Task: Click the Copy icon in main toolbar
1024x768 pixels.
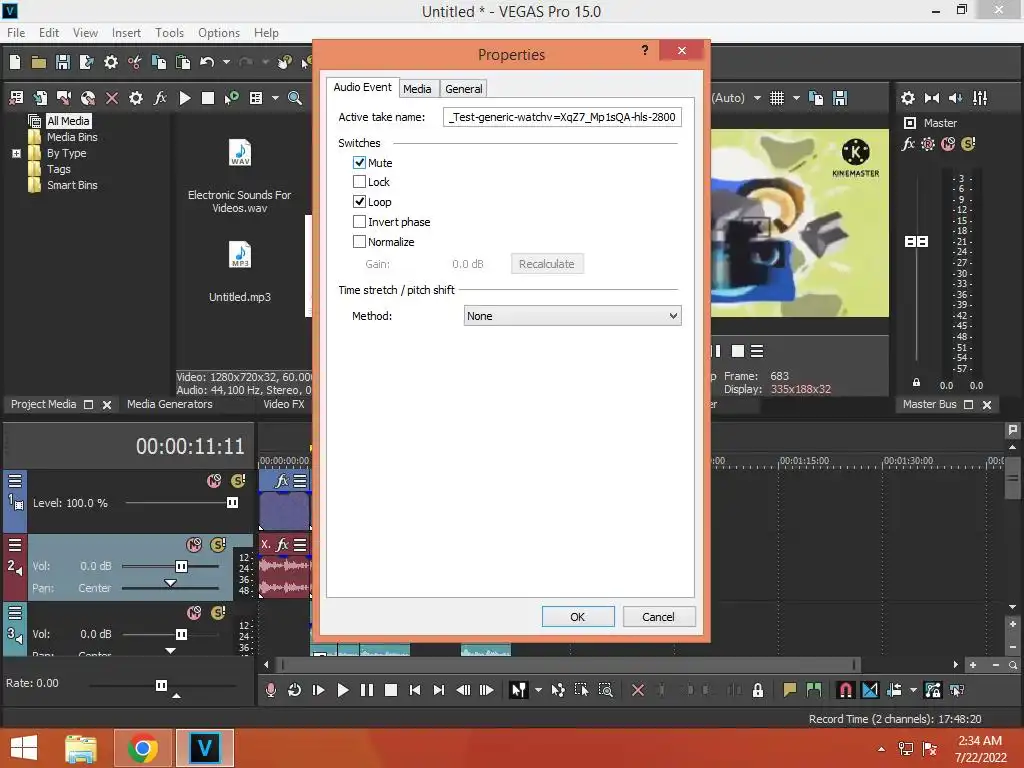Action: (x=159, y=62)
